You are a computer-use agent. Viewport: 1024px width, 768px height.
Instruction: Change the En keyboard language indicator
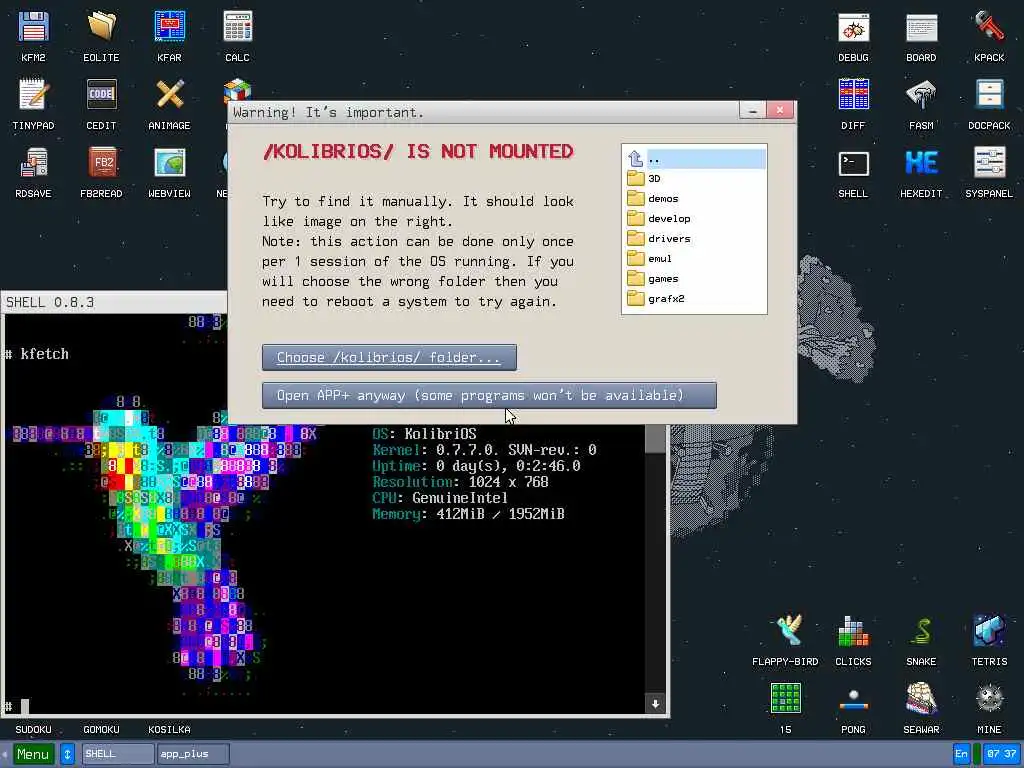(x=961, y=754)
